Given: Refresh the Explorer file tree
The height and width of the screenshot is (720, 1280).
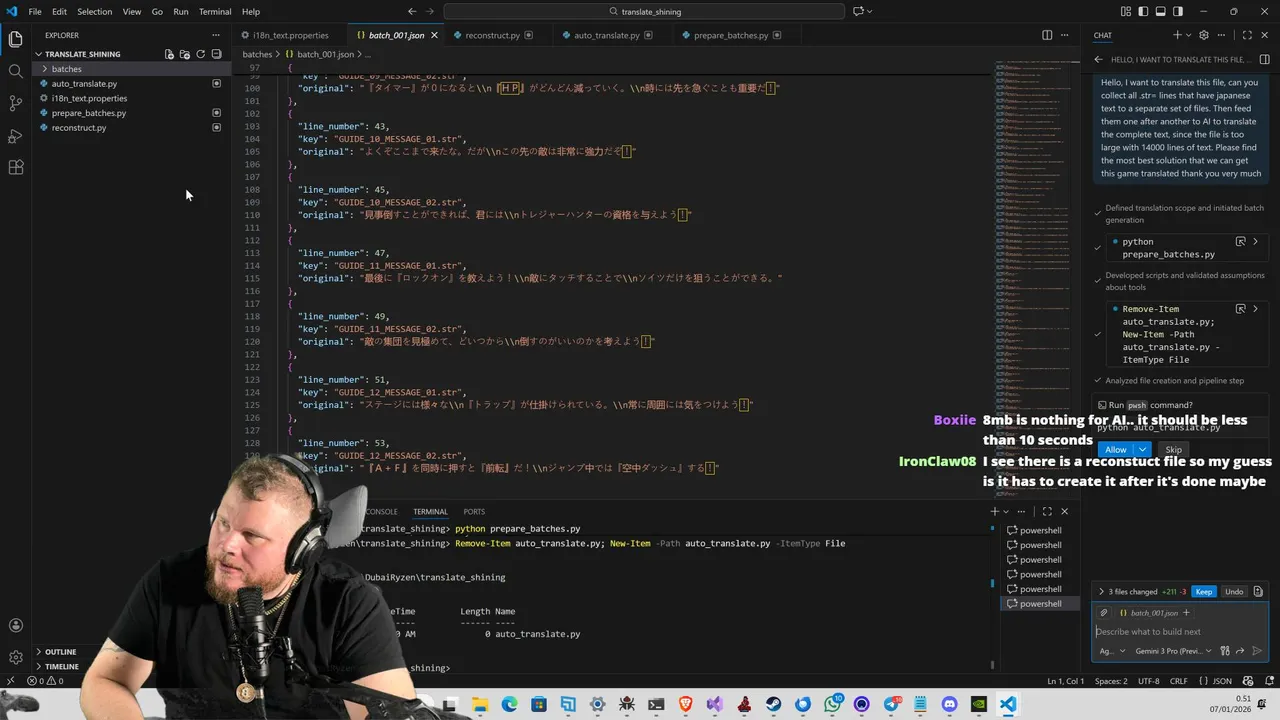Looking at the screenshot, I should point(200,54).
